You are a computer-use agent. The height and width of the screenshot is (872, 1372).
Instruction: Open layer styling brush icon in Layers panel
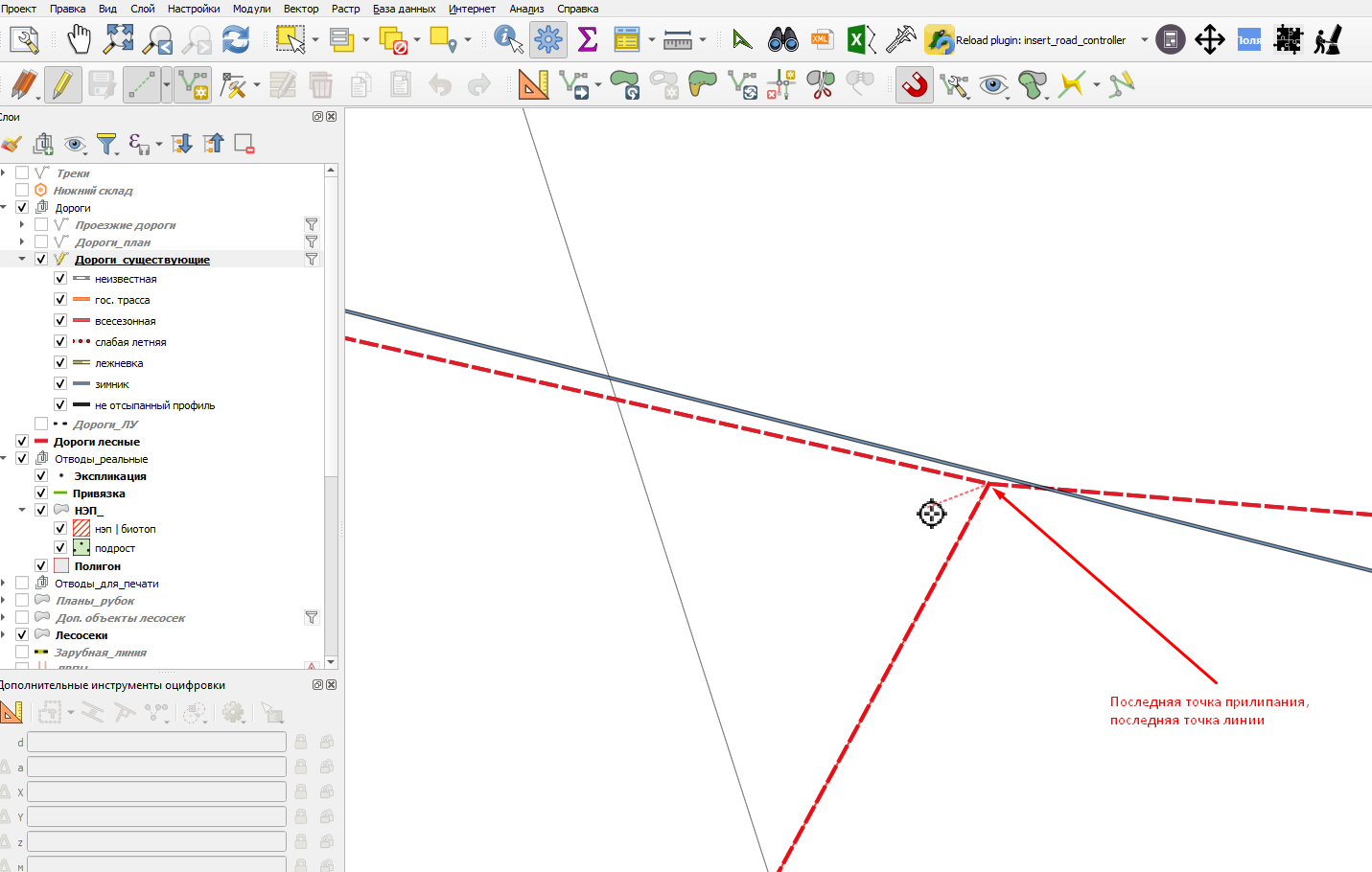tap(12, 144)
